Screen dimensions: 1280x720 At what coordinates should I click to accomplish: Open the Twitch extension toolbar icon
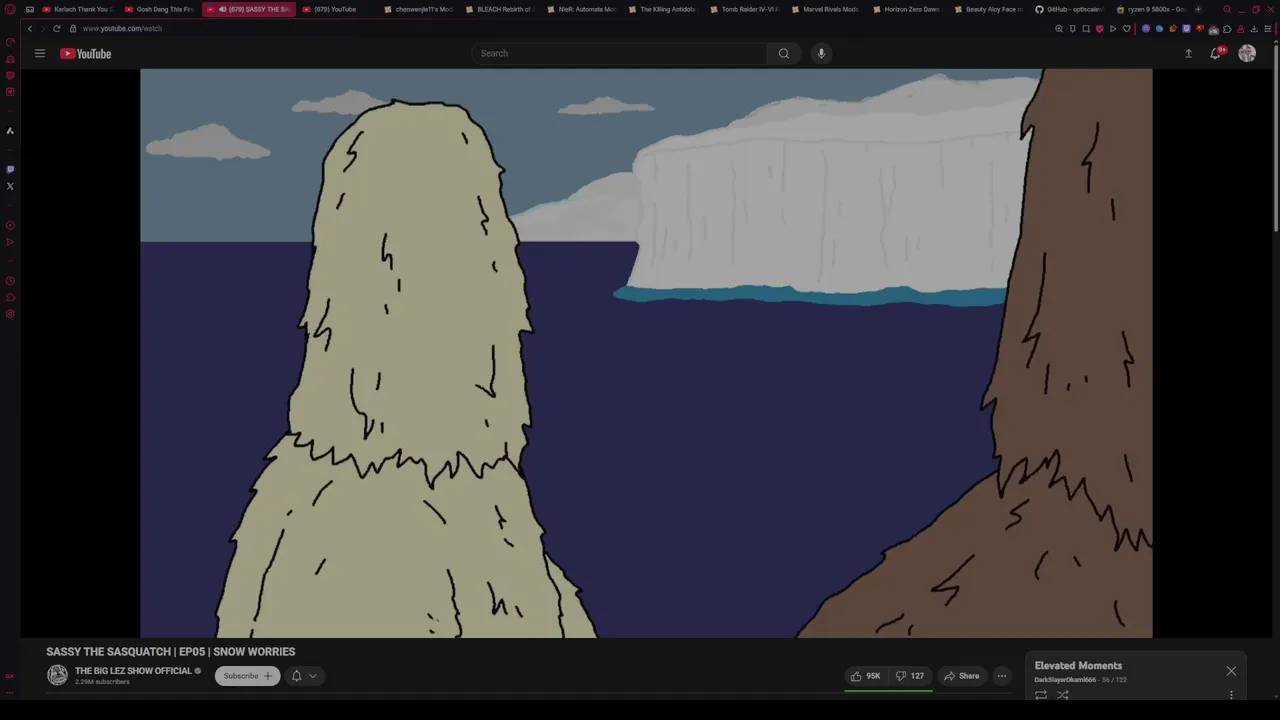tap(1186, 29)
